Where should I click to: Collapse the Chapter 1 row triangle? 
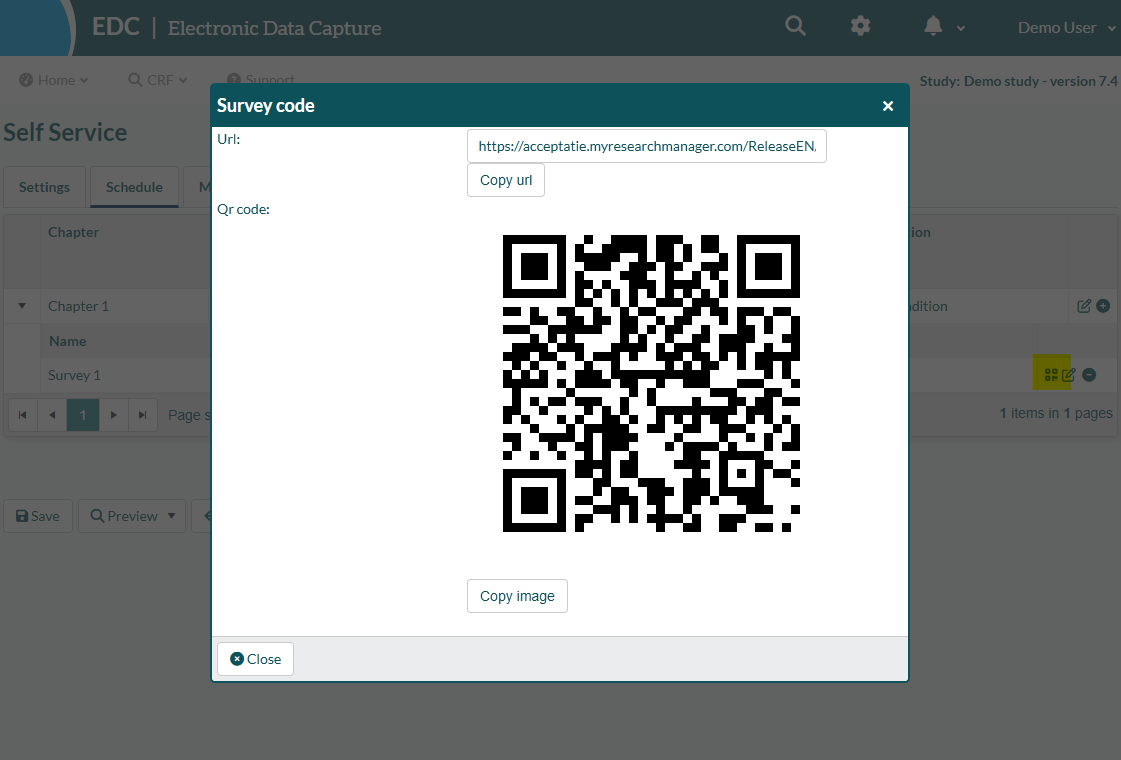22,306
